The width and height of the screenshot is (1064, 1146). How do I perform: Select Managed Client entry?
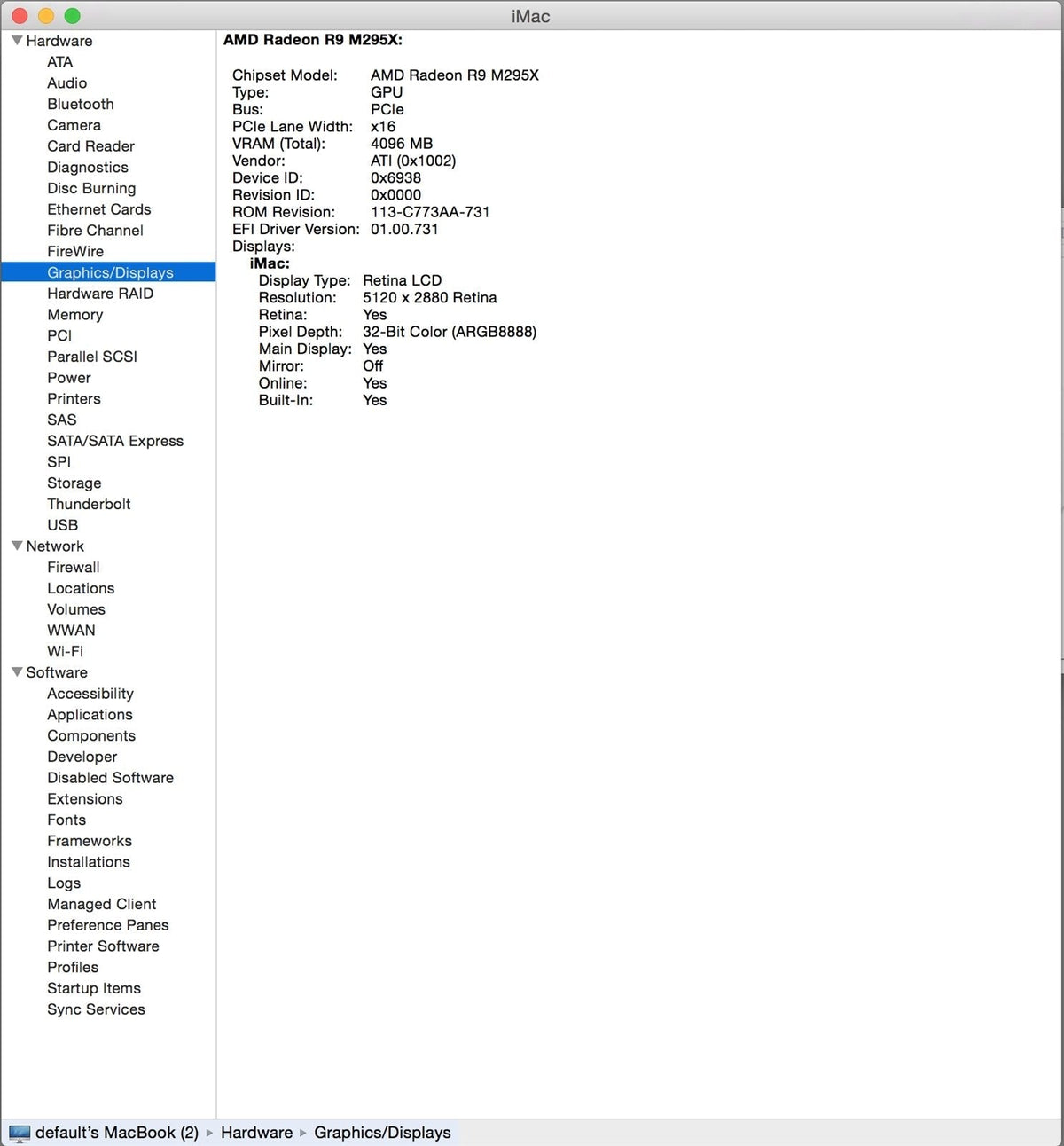pos(102,905)
